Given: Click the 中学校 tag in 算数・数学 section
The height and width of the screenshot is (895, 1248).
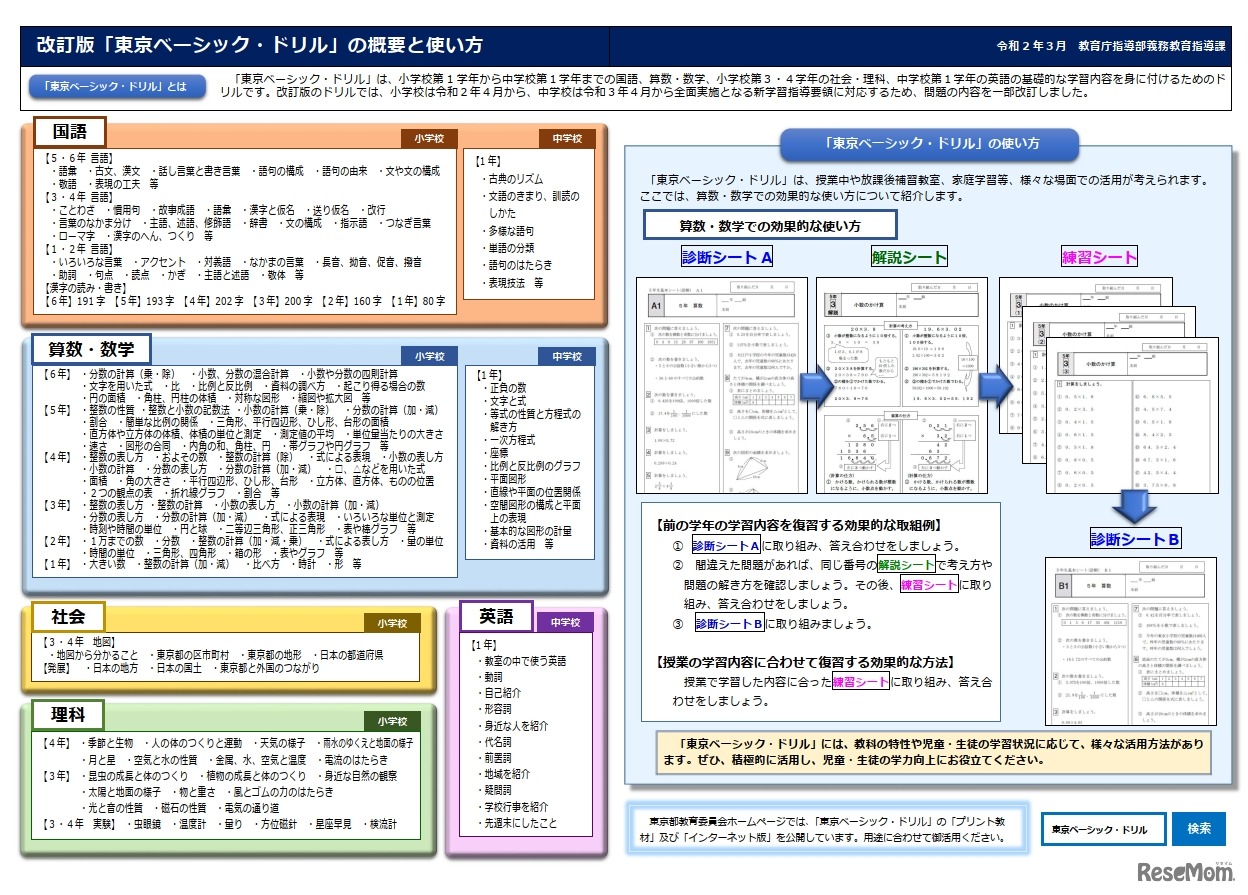Looking at the screenshot, I should click(567, 355).
